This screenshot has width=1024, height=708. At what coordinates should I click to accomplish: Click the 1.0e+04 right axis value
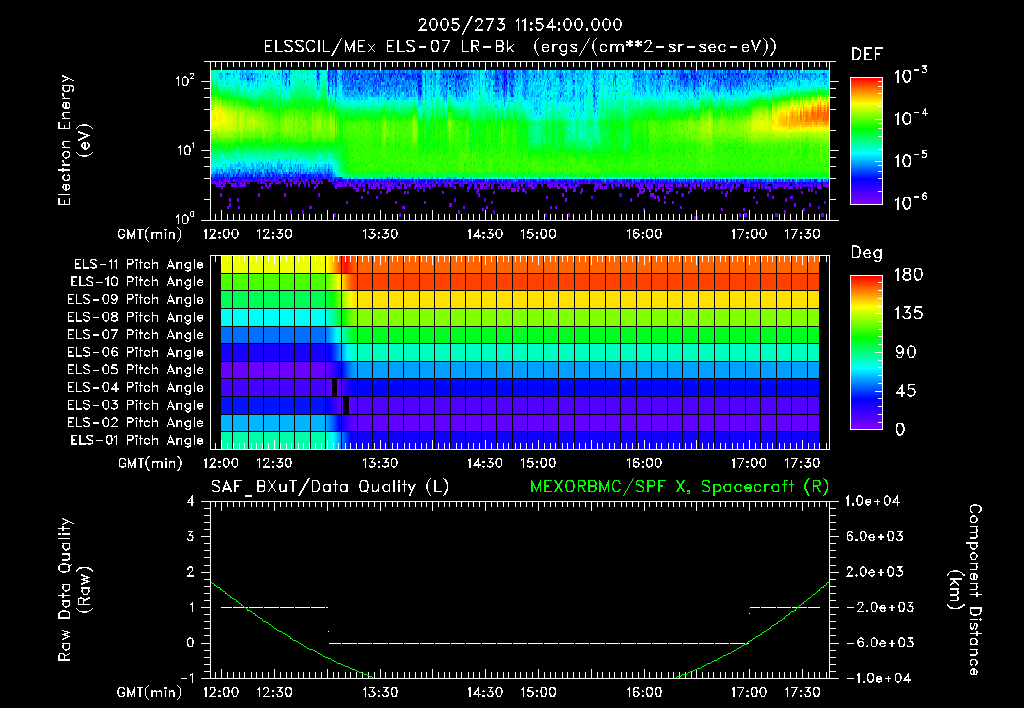[x=872, y=501]
